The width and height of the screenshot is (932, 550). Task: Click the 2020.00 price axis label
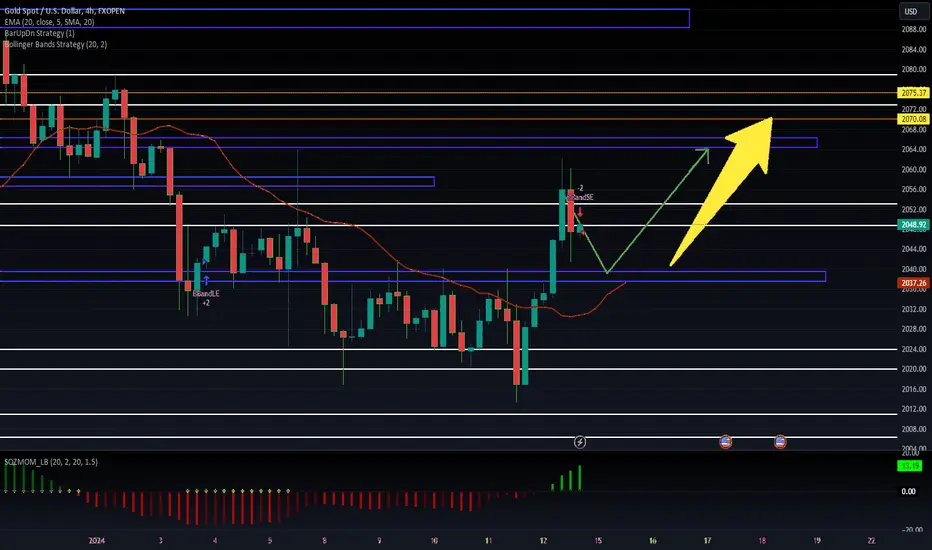click(914, 369)
